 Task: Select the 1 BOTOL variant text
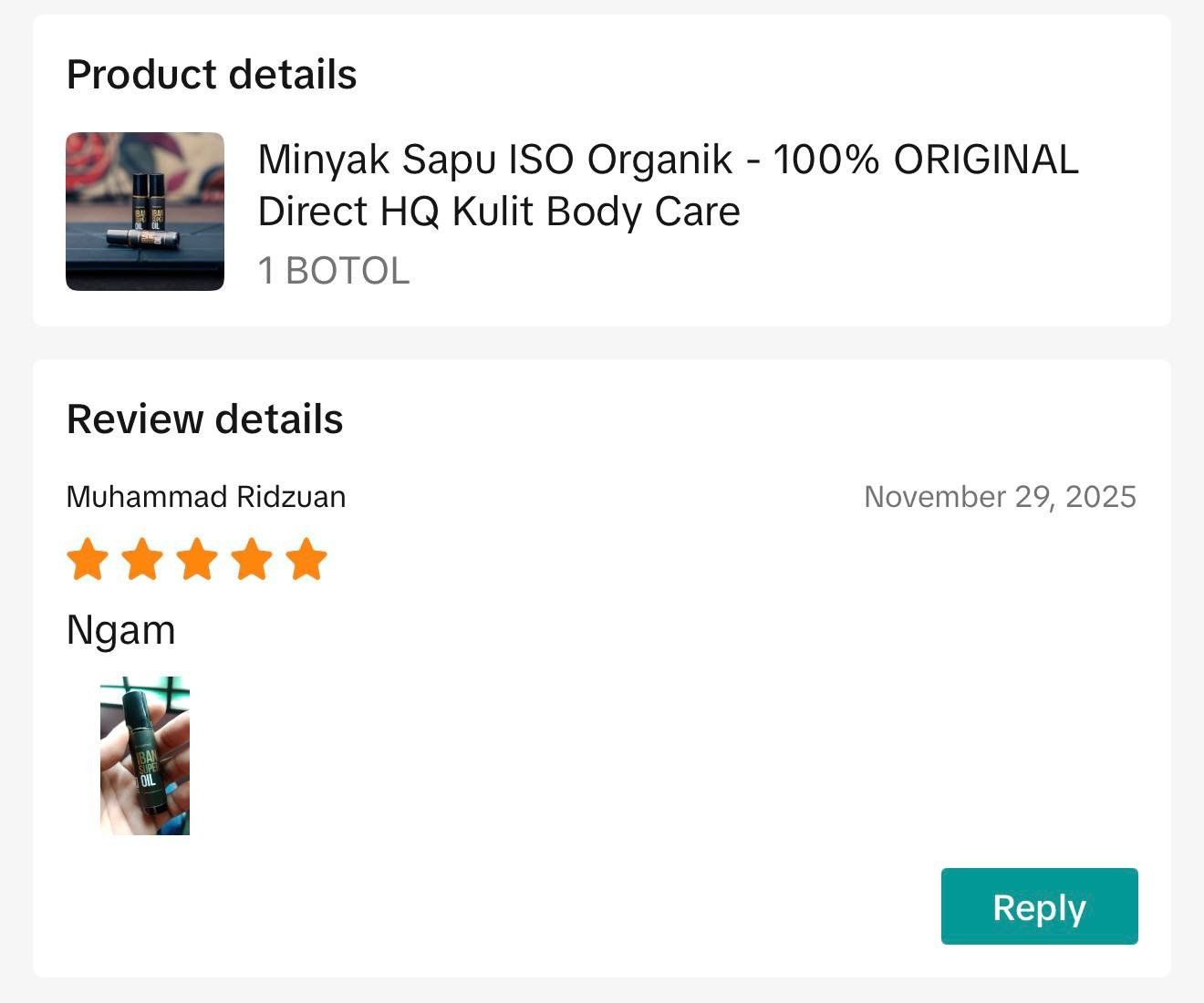[334, 271]
